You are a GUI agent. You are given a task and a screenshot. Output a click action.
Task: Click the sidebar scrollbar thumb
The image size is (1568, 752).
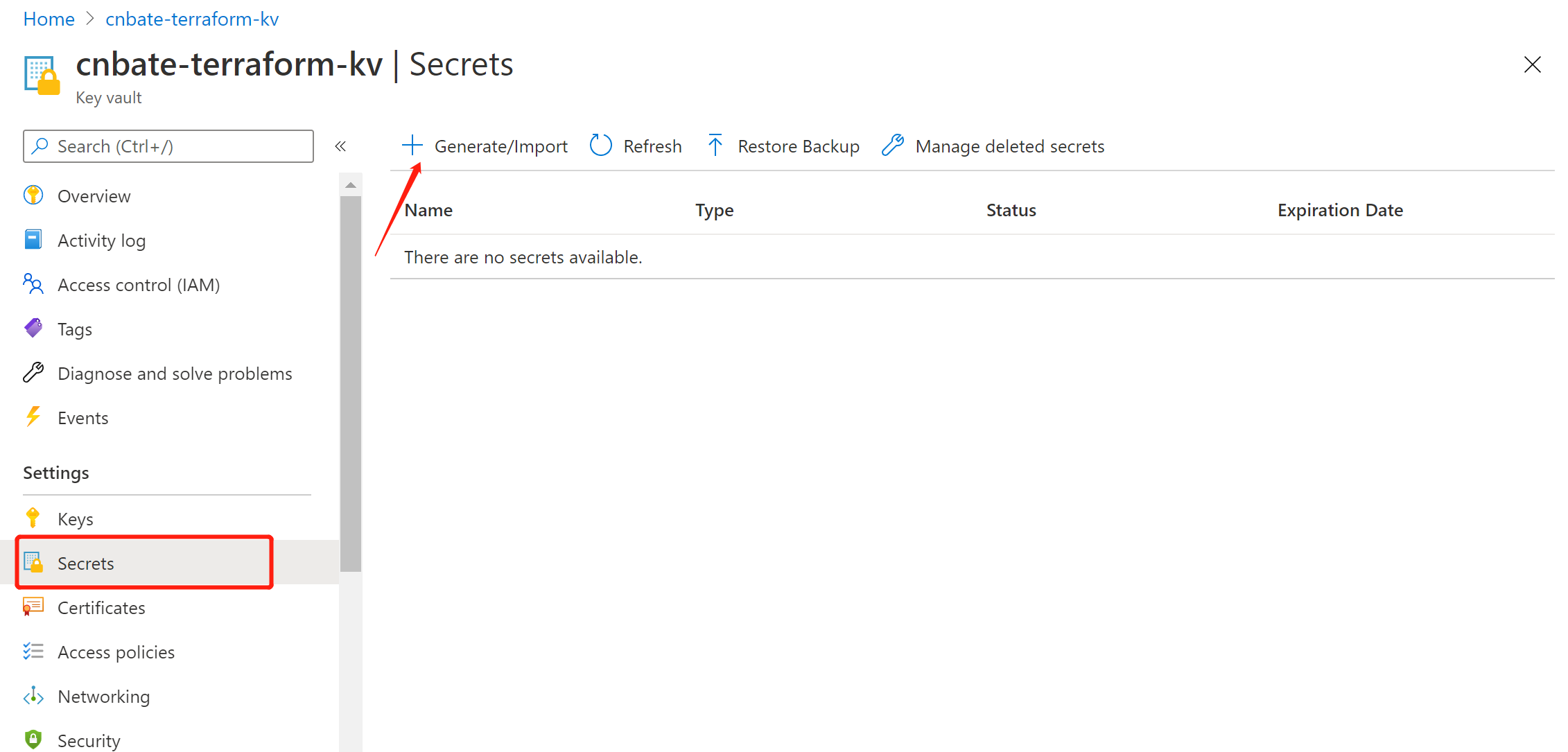click(351, 384)
